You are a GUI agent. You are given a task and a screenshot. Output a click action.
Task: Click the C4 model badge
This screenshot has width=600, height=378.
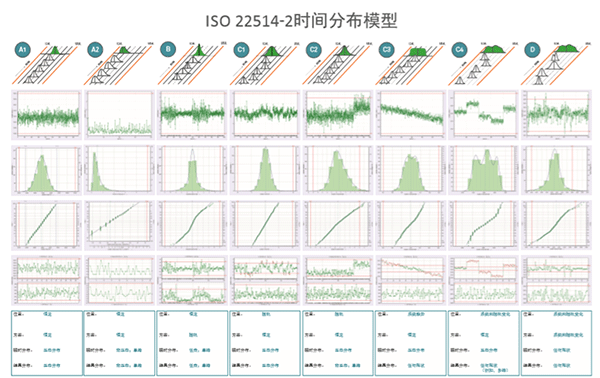point(460,49)
